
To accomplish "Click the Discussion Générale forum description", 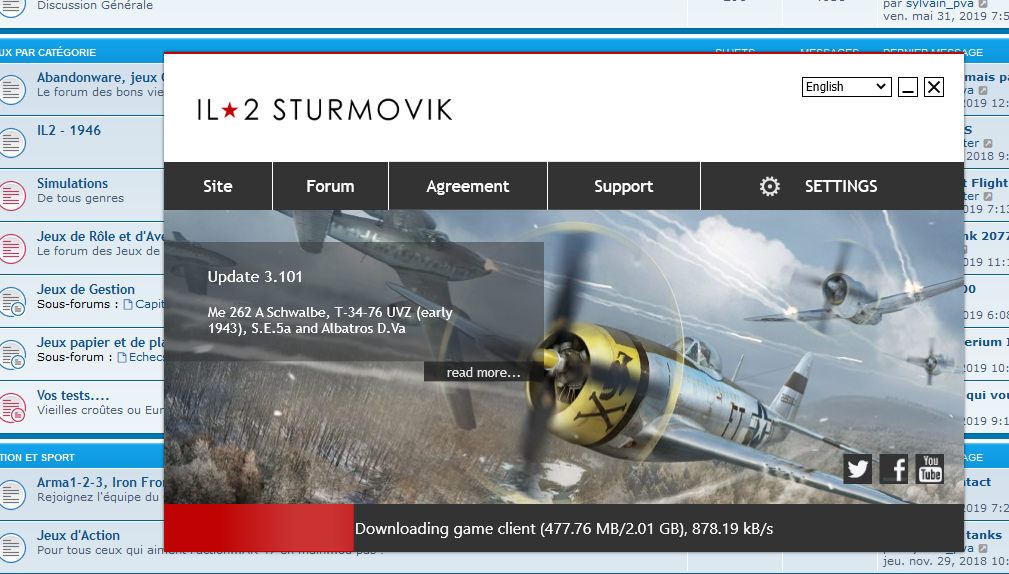I will 95,5.
